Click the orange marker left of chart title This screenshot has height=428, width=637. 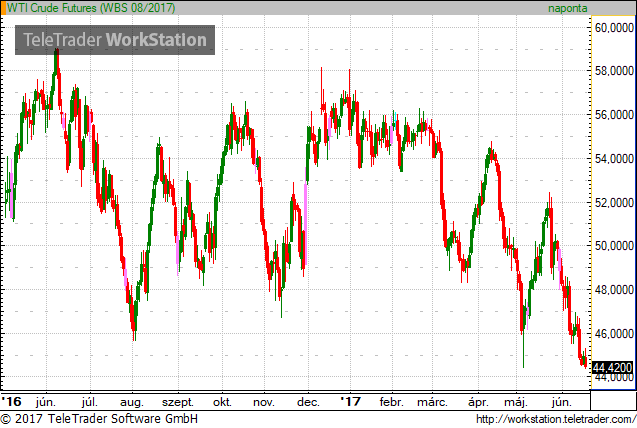[3, 8]
